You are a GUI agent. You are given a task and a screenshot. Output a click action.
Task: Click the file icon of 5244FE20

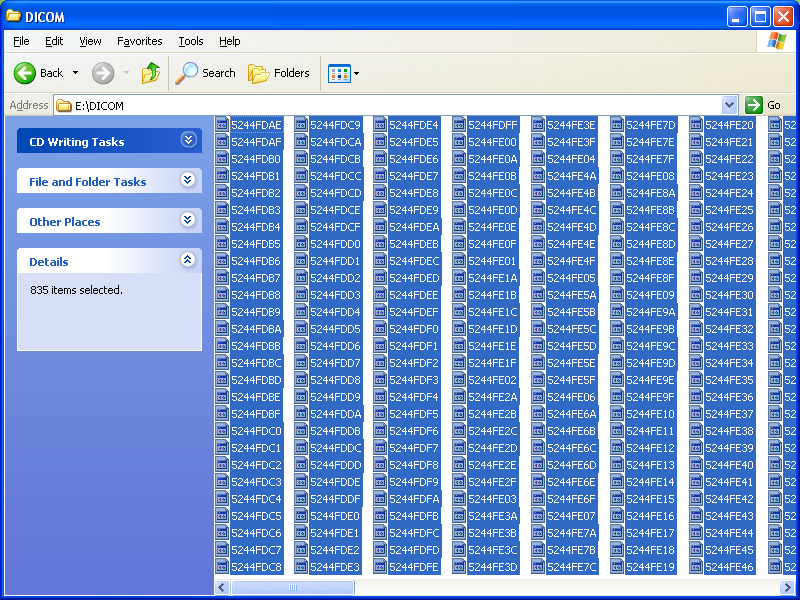pos(696,125)
